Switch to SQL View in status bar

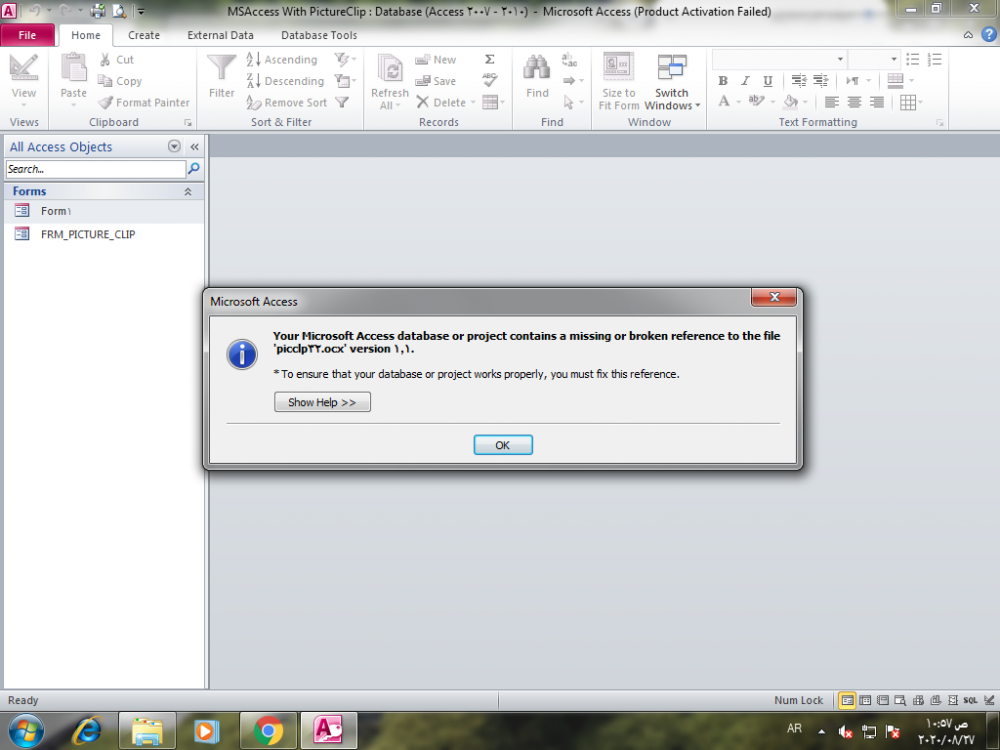971,700
